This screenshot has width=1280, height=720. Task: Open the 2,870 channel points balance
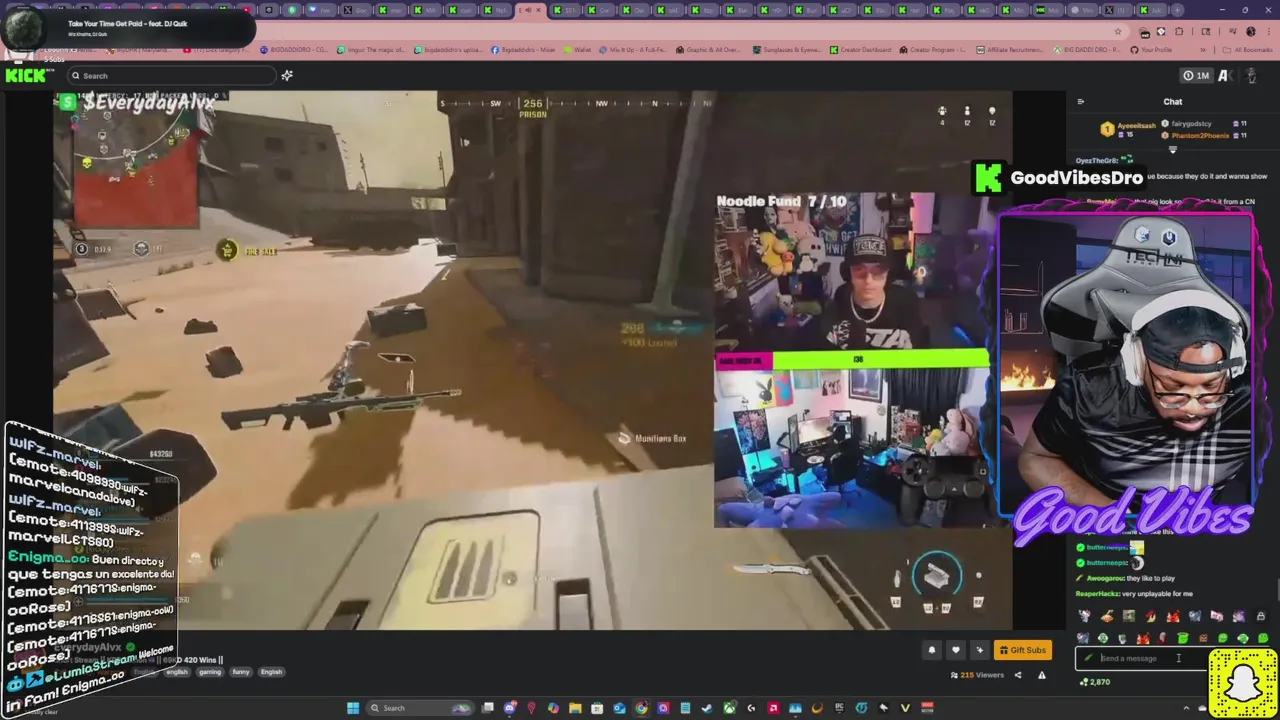[x=1095, y=682]
